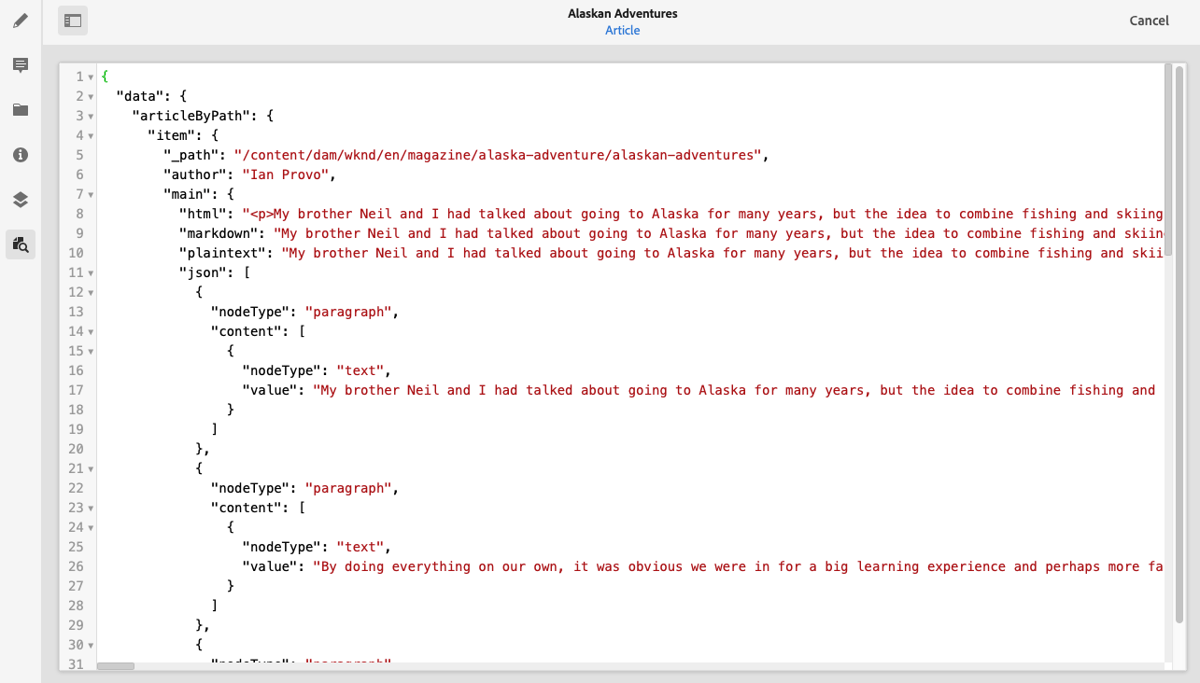This screenshot has height=683, width=1200.
Task: Open the Variations layers icon
Action: [x=21, y=199]
